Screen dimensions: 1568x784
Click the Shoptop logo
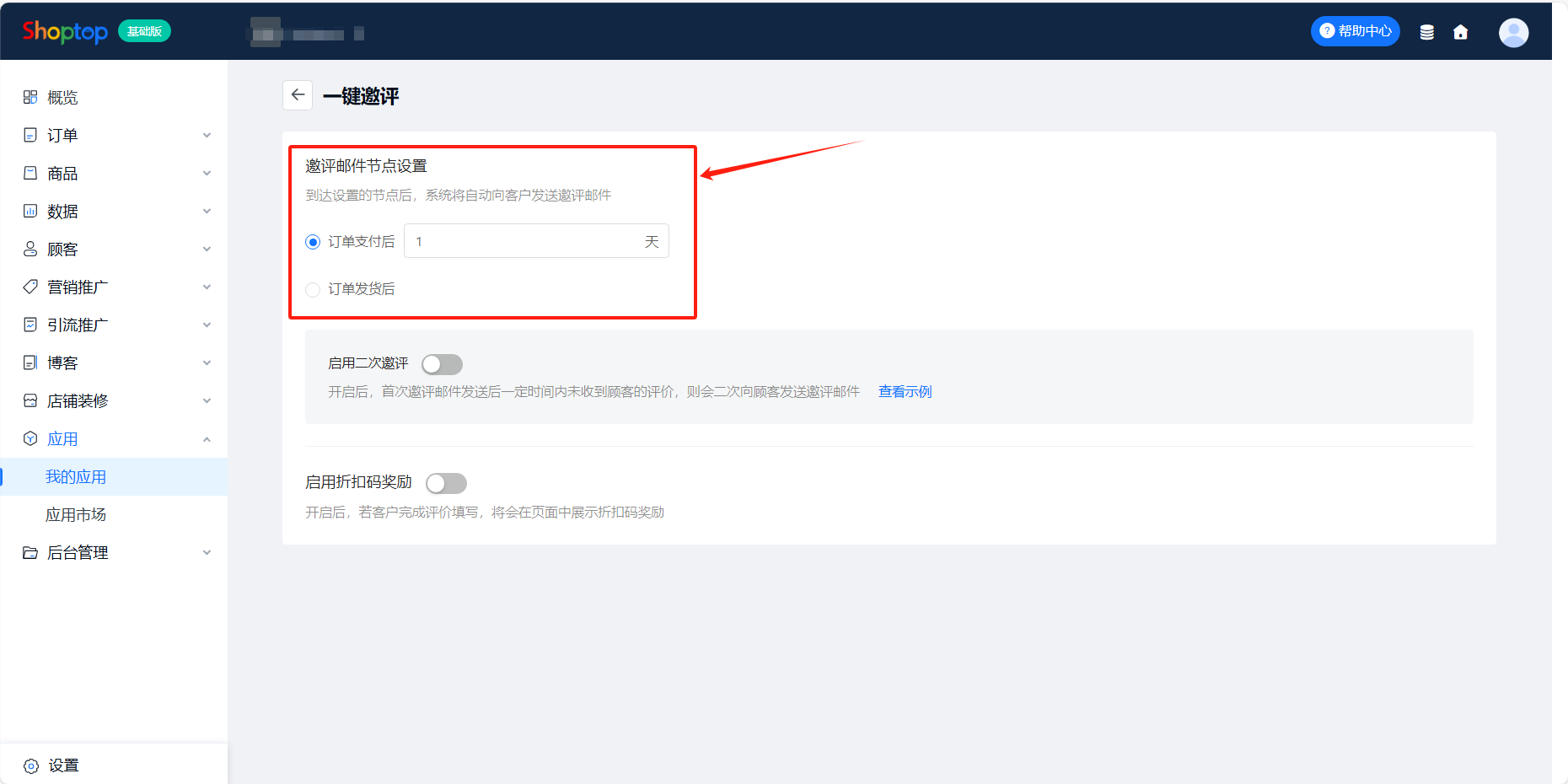65,32
